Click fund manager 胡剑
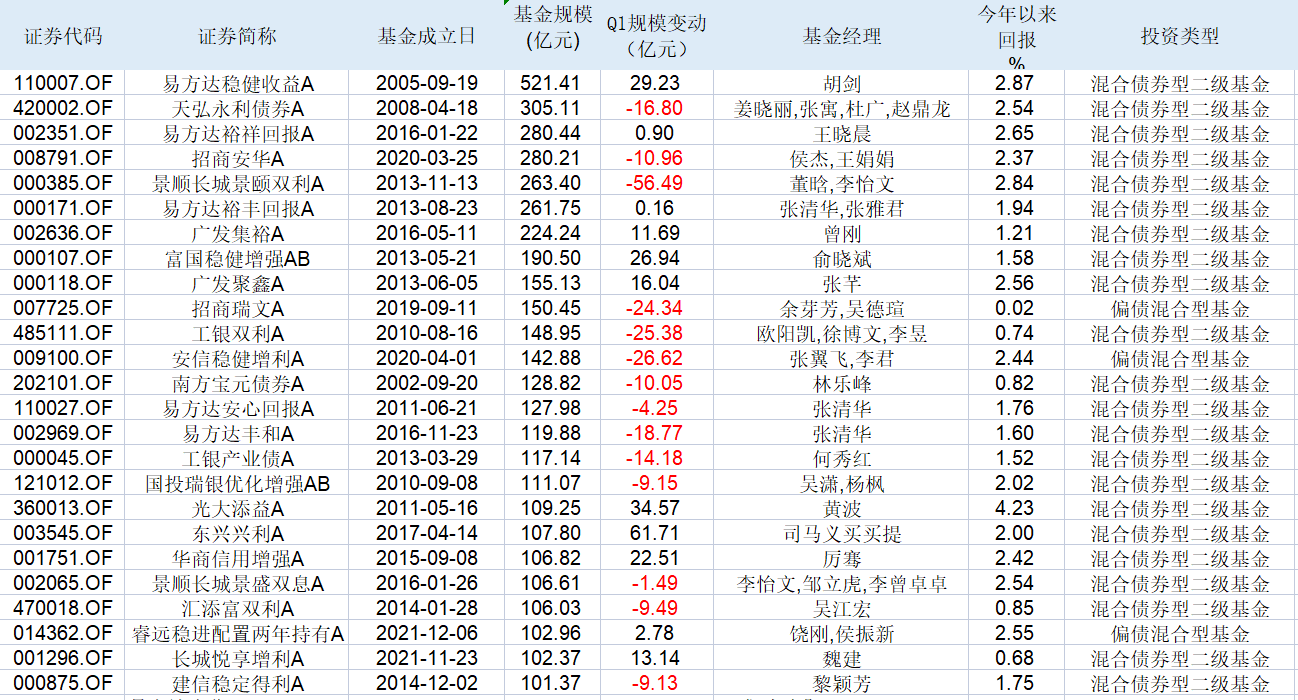This screenshot has height=700, width=1298. (x=842, y=84)
